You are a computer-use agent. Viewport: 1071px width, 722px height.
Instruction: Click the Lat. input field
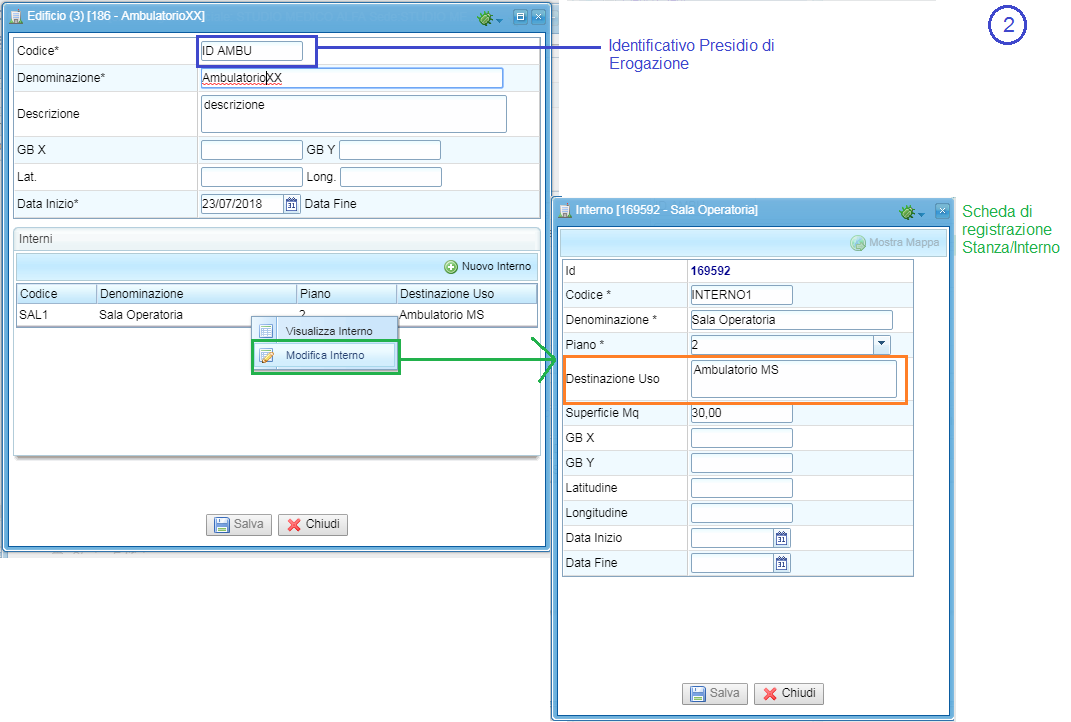(251, 177)
